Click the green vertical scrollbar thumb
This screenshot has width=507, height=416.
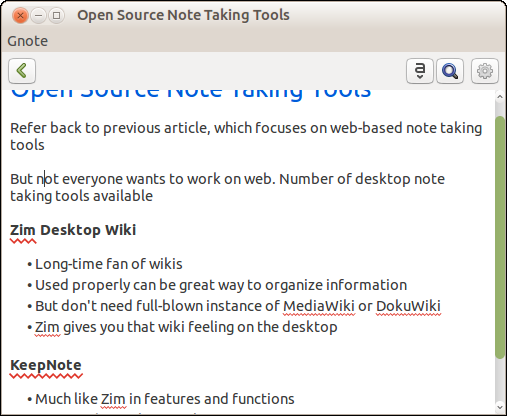[500, 237]
